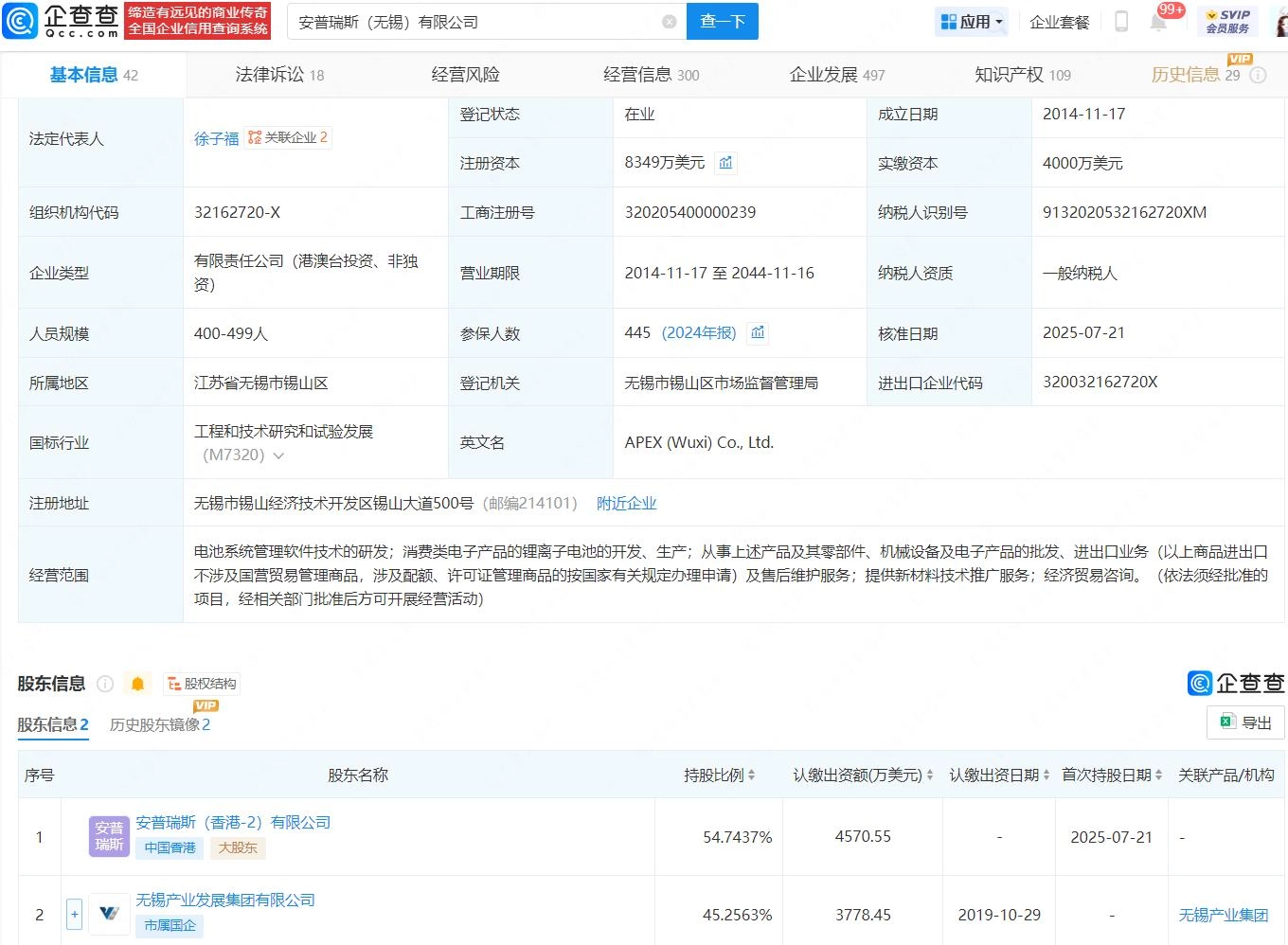Open the capital trend chart beside 注册资本

click(725, 162)
